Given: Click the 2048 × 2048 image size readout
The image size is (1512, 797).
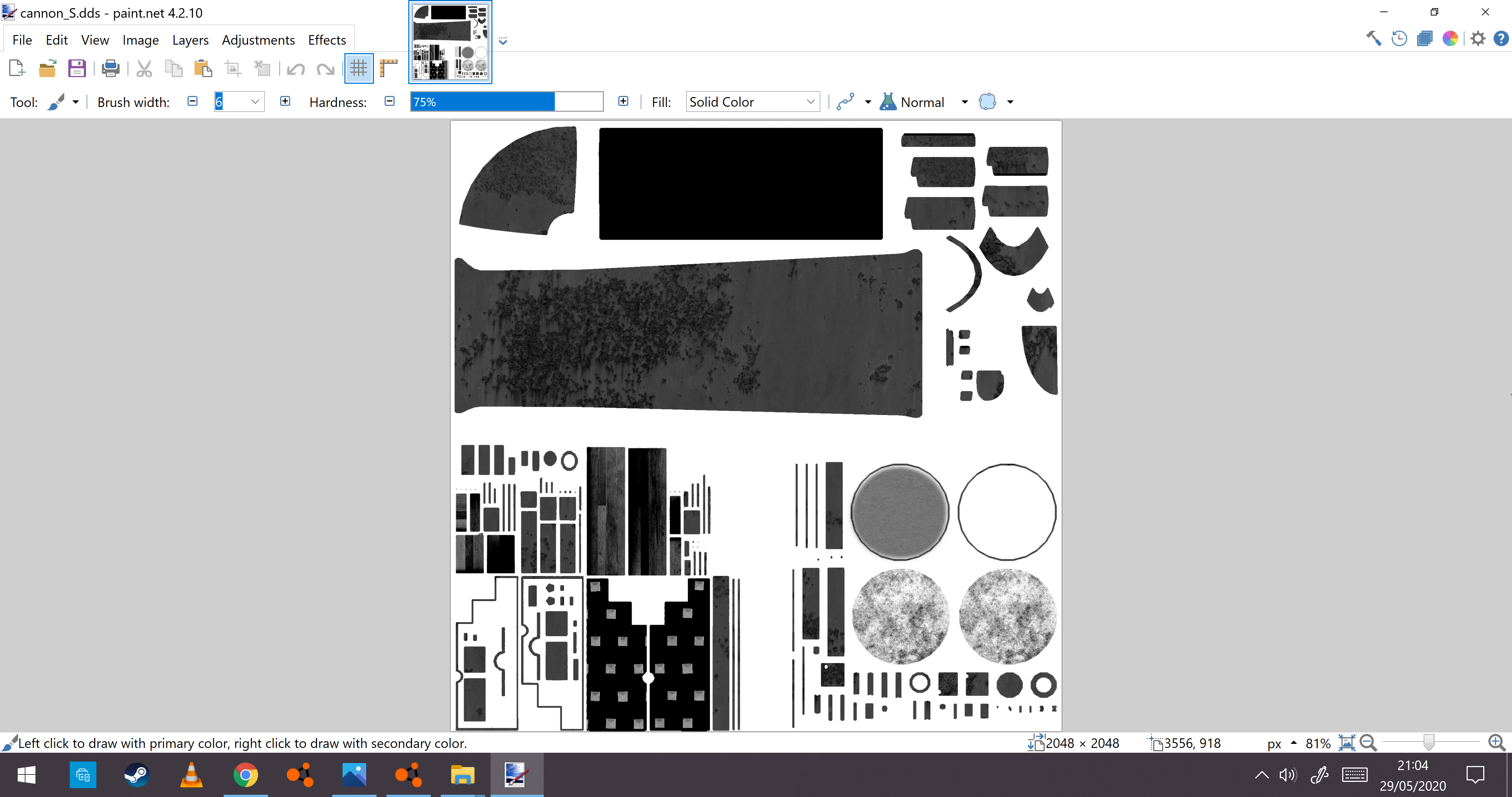Looking at the screenshot, I should click(1082, 743).
